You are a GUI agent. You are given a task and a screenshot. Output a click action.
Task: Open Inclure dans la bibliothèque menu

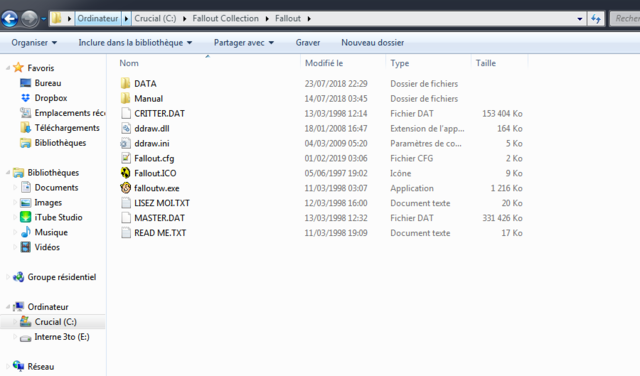coord(135,42)
